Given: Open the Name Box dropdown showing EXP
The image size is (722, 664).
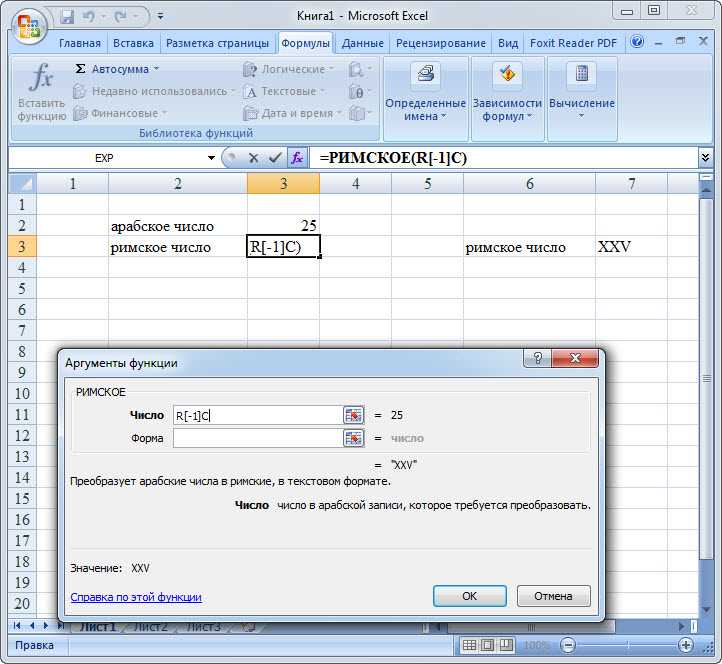Looking at the screenshot, I should tap(211, 158).
